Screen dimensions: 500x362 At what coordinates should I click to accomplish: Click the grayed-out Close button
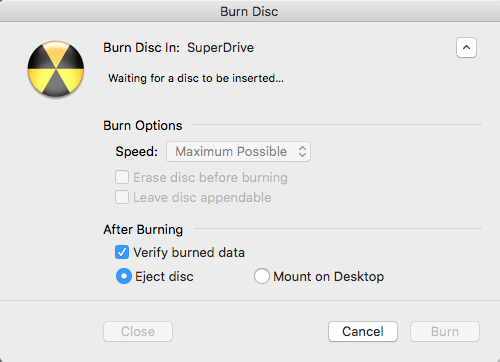(x=138, y=332)
